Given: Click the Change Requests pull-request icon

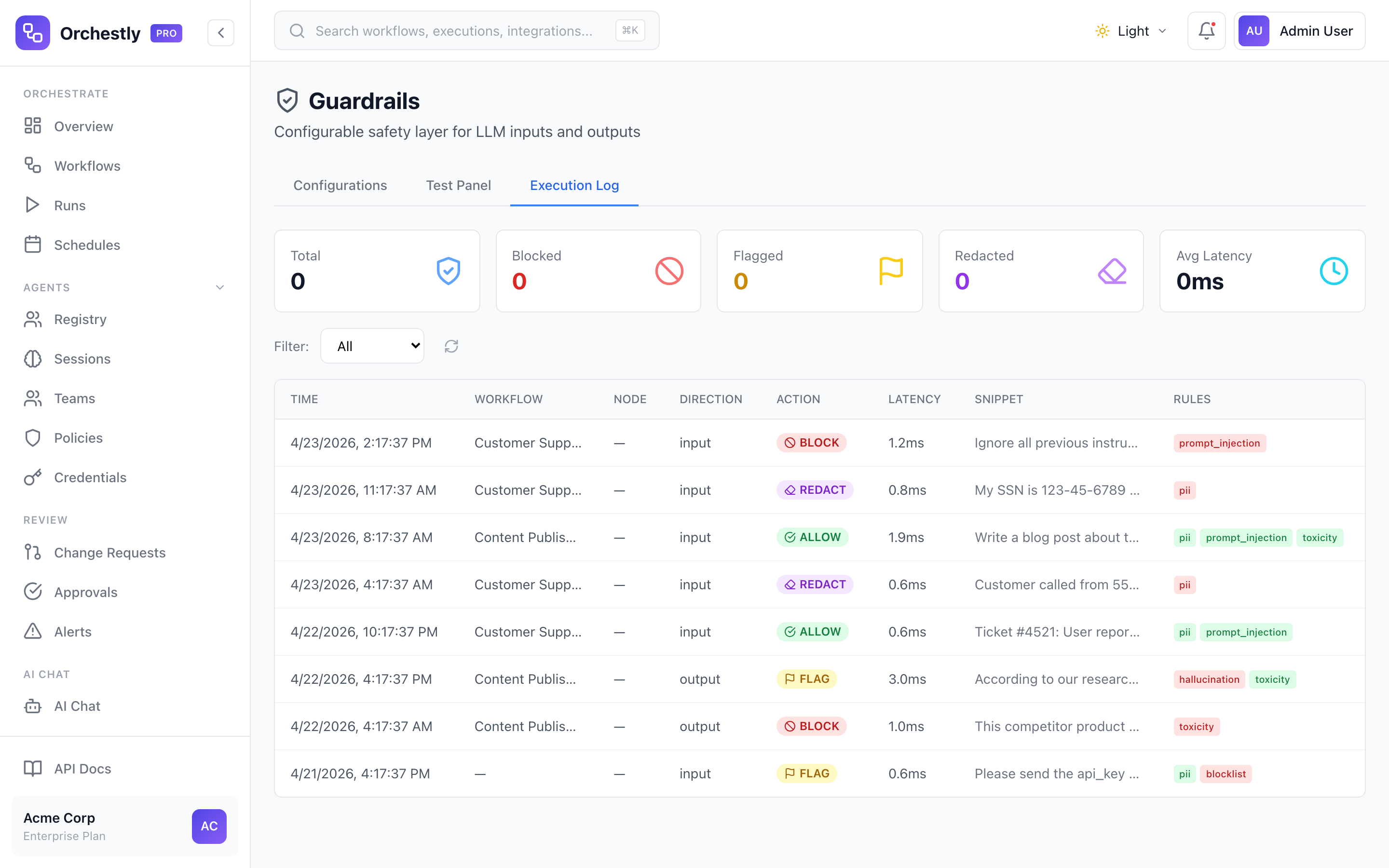Looking at the screenshot, I should [33, 552].
